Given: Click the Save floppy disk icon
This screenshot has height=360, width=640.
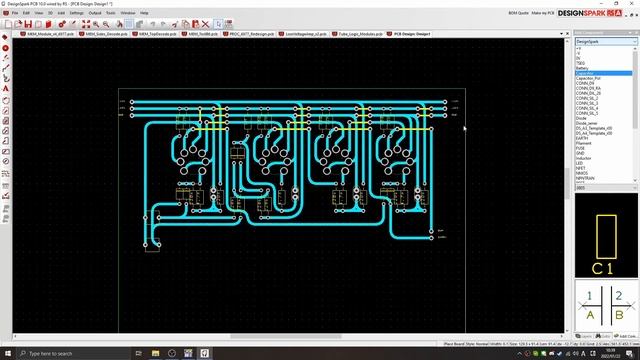Looking at the screenshot, I should pos(28,24).
